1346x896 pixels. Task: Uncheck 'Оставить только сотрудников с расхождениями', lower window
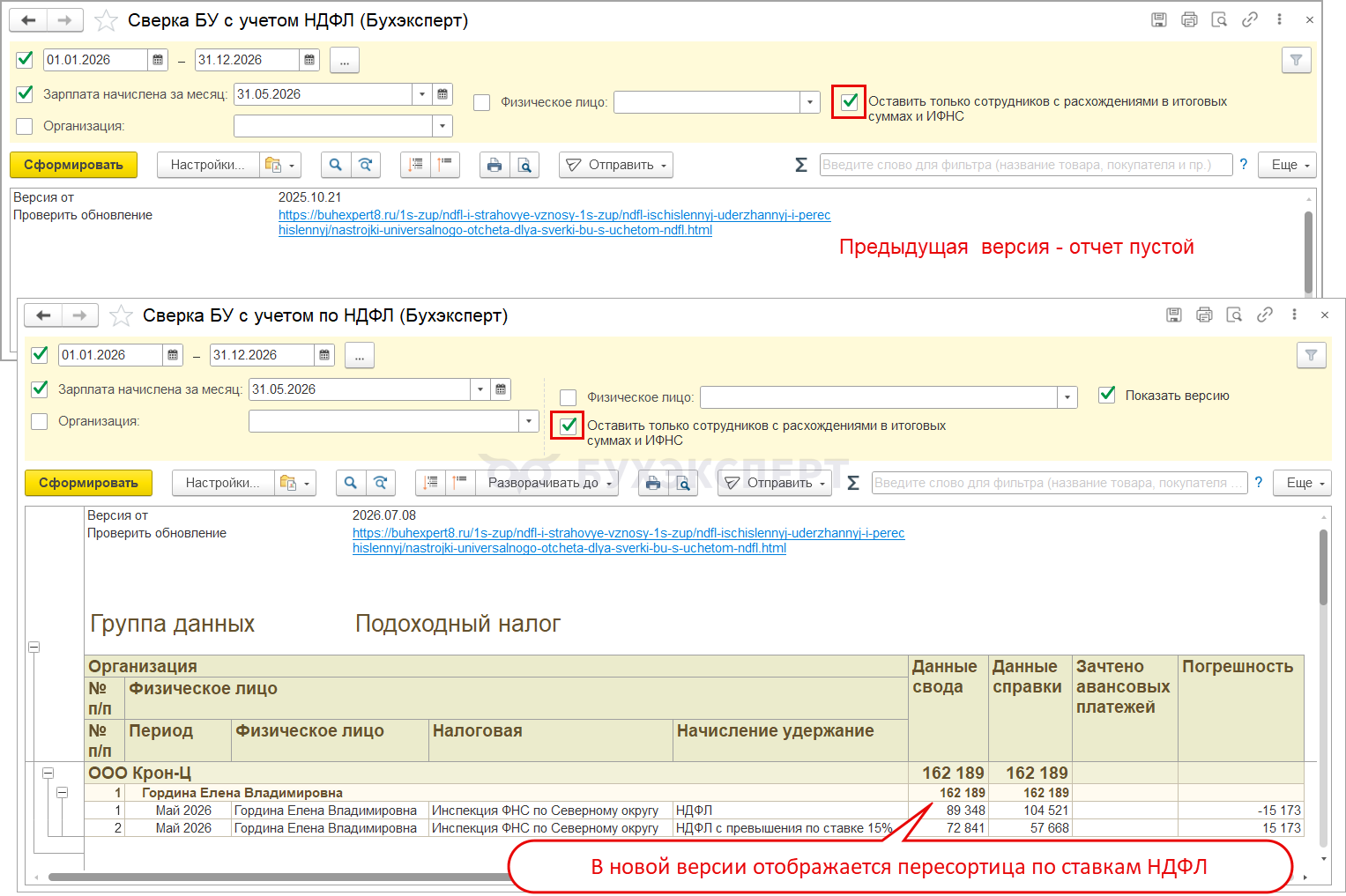tap(568, 426)
